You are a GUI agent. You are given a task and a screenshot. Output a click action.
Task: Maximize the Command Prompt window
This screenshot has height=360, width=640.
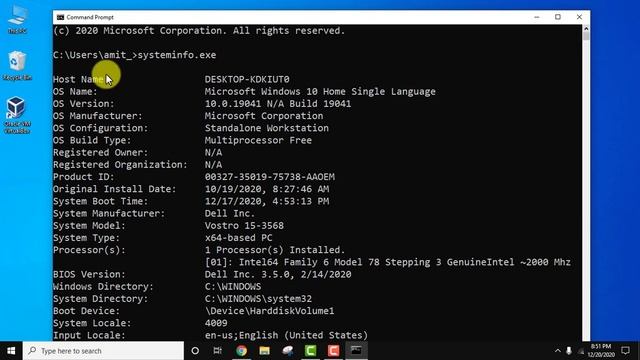[558, 17]
